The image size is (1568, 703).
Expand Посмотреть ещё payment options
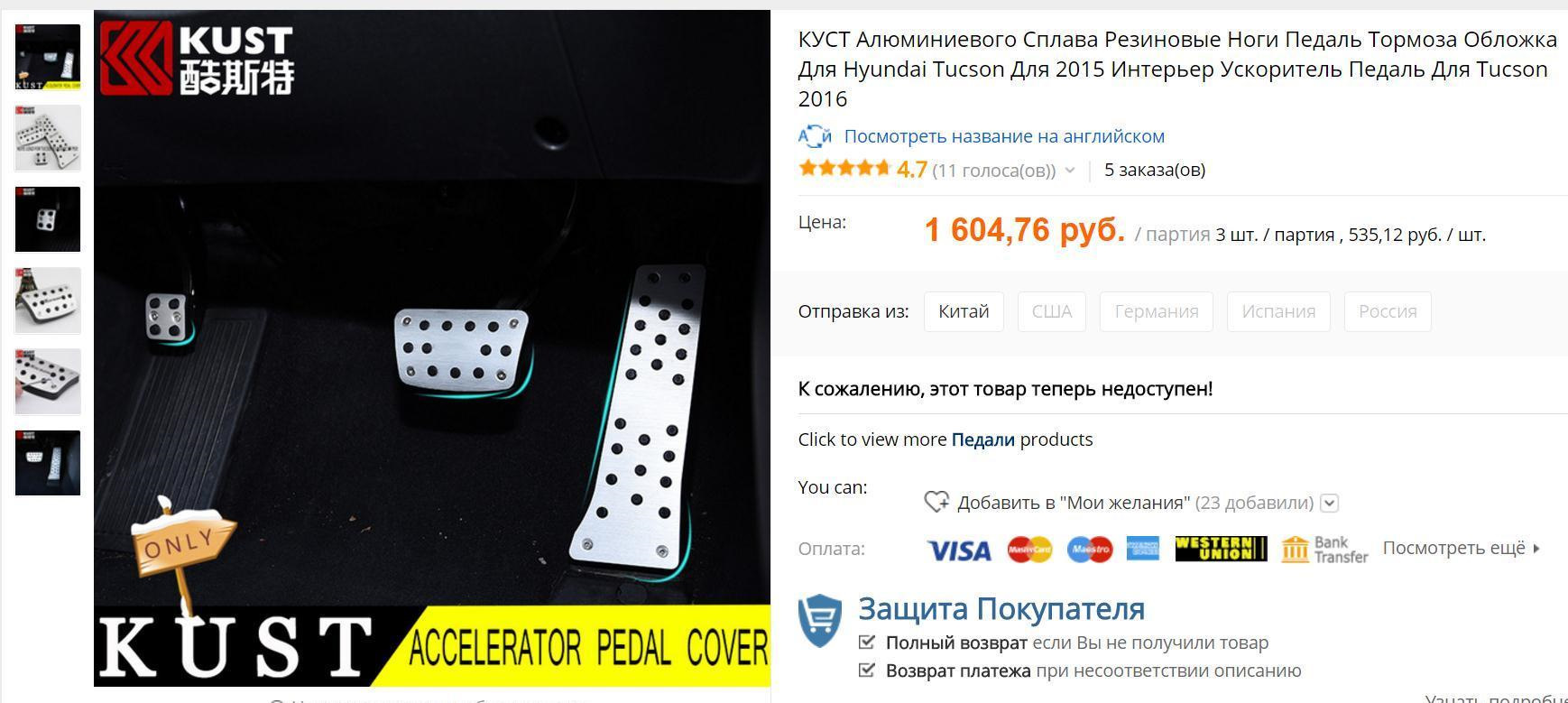(x=1461, y=548)
